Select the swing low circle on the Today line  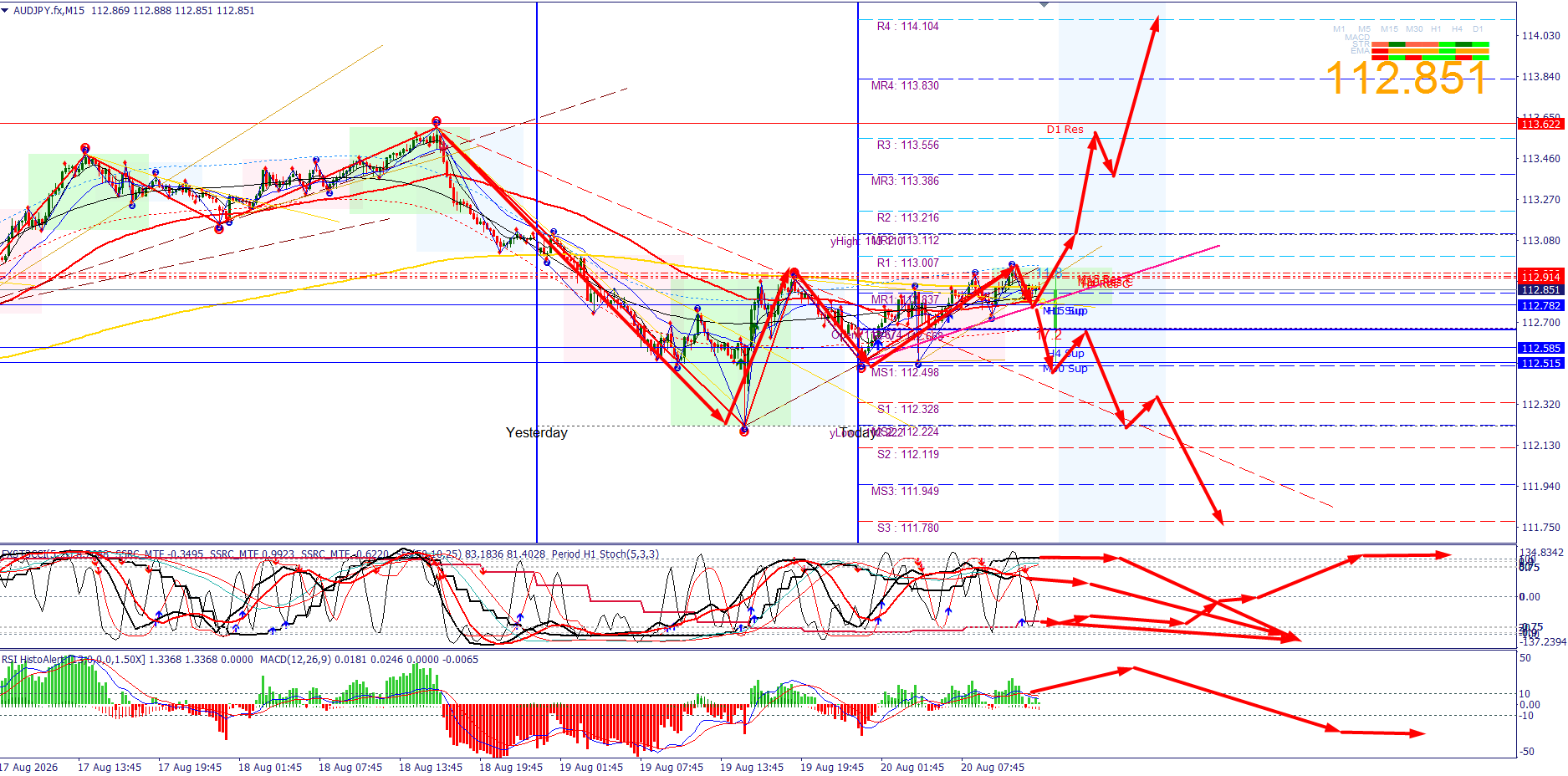[862, 367]
